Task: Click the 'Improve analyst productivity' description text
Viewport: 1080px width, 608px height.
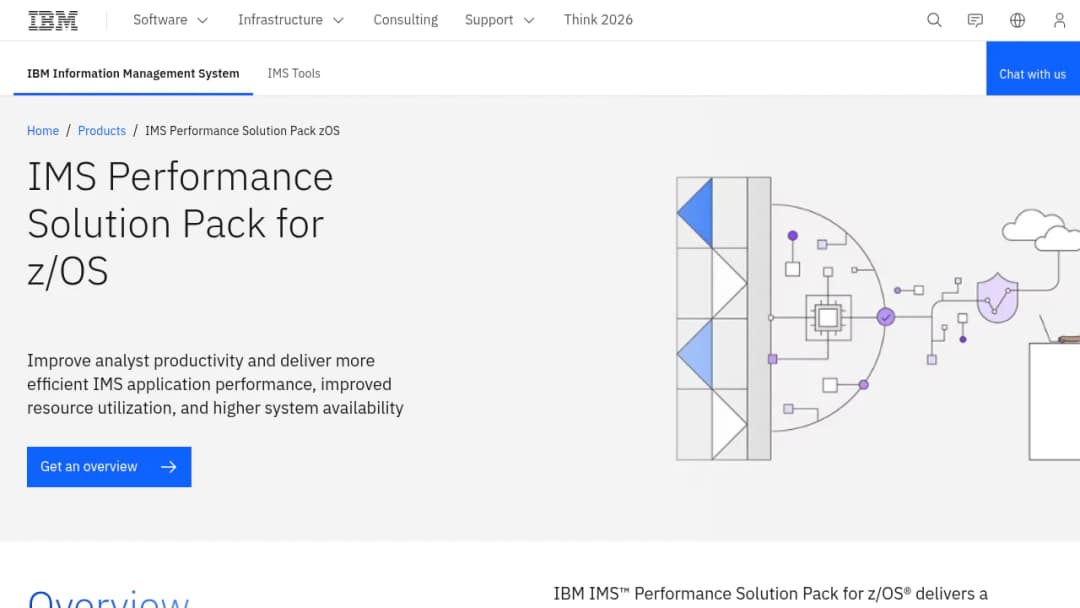Action: click(x=215, y=384)
